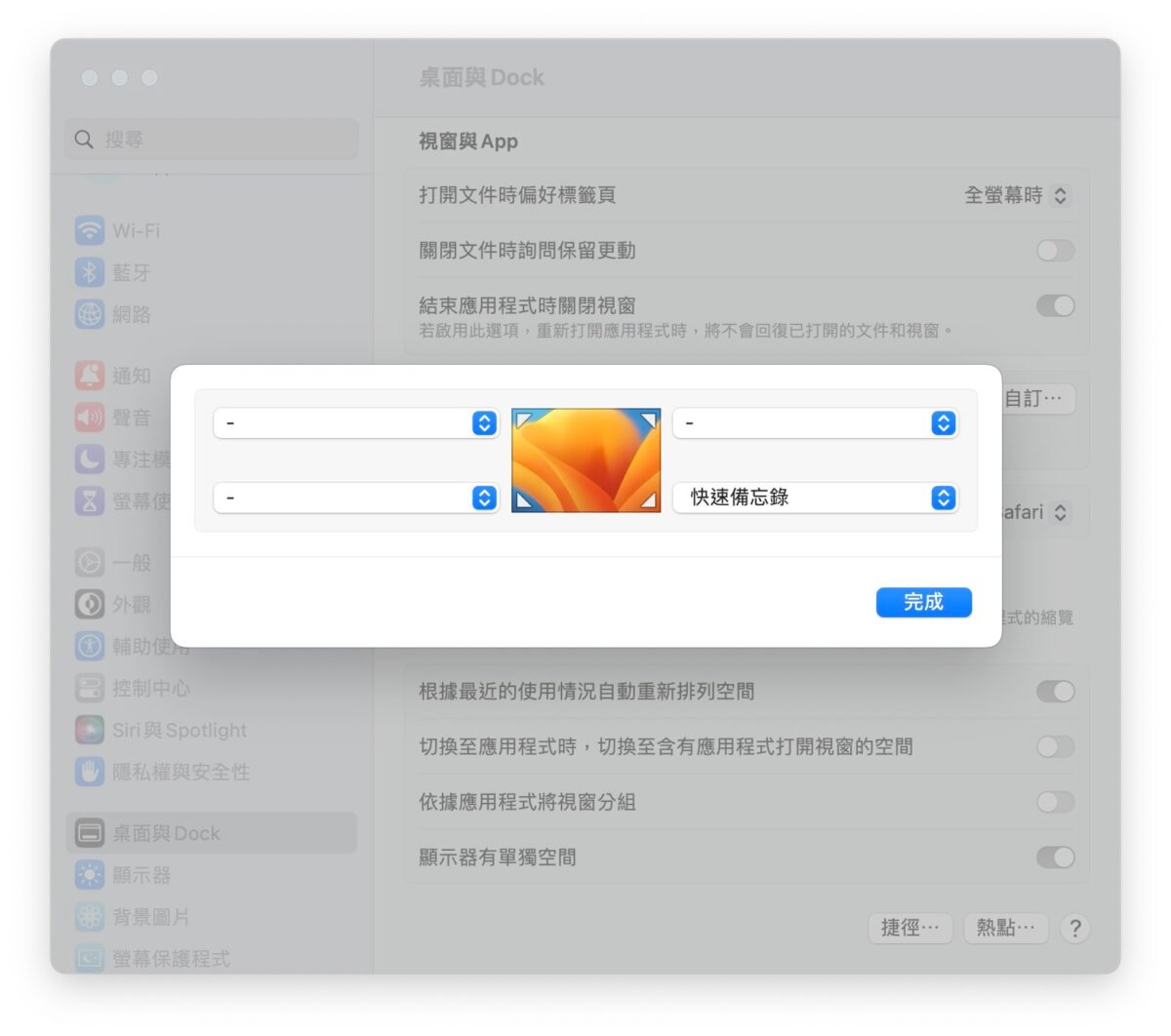Click the 完成 done button

(x=923, y=603)
